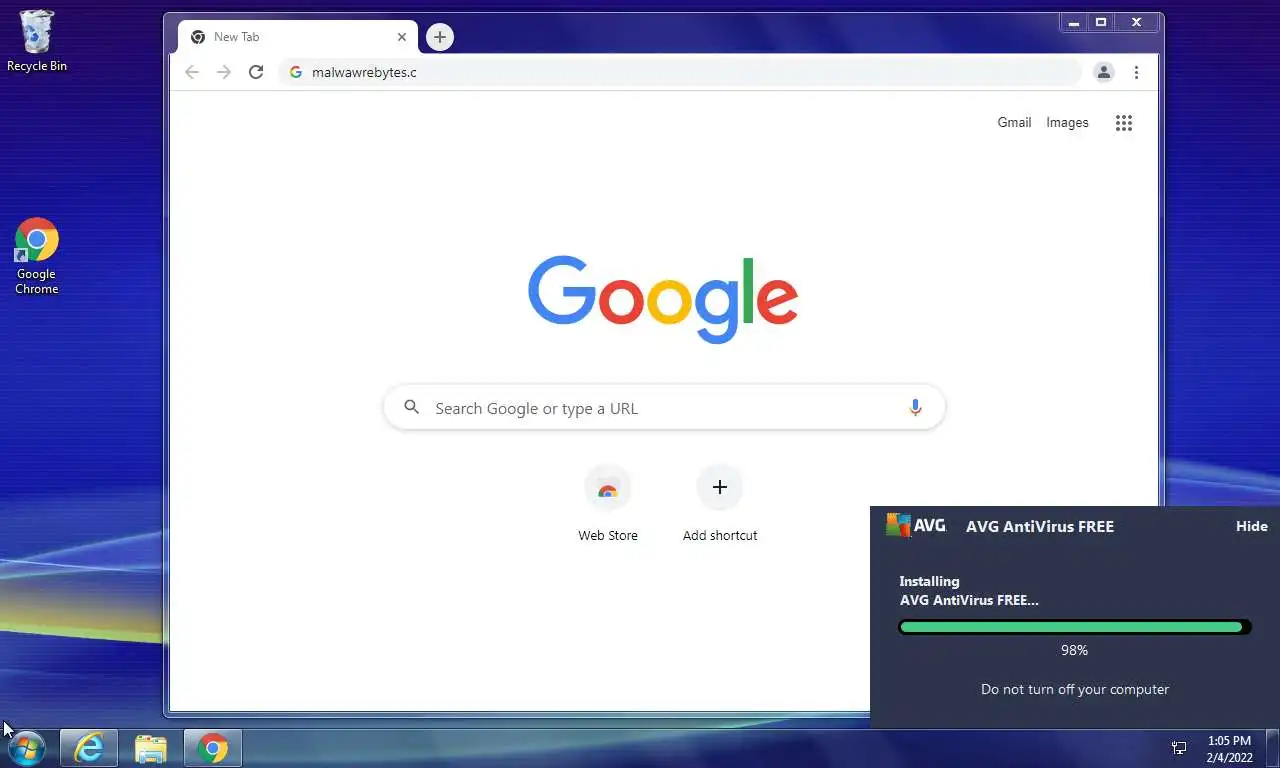Hide the AVG installer panel

coord(1252,526)
